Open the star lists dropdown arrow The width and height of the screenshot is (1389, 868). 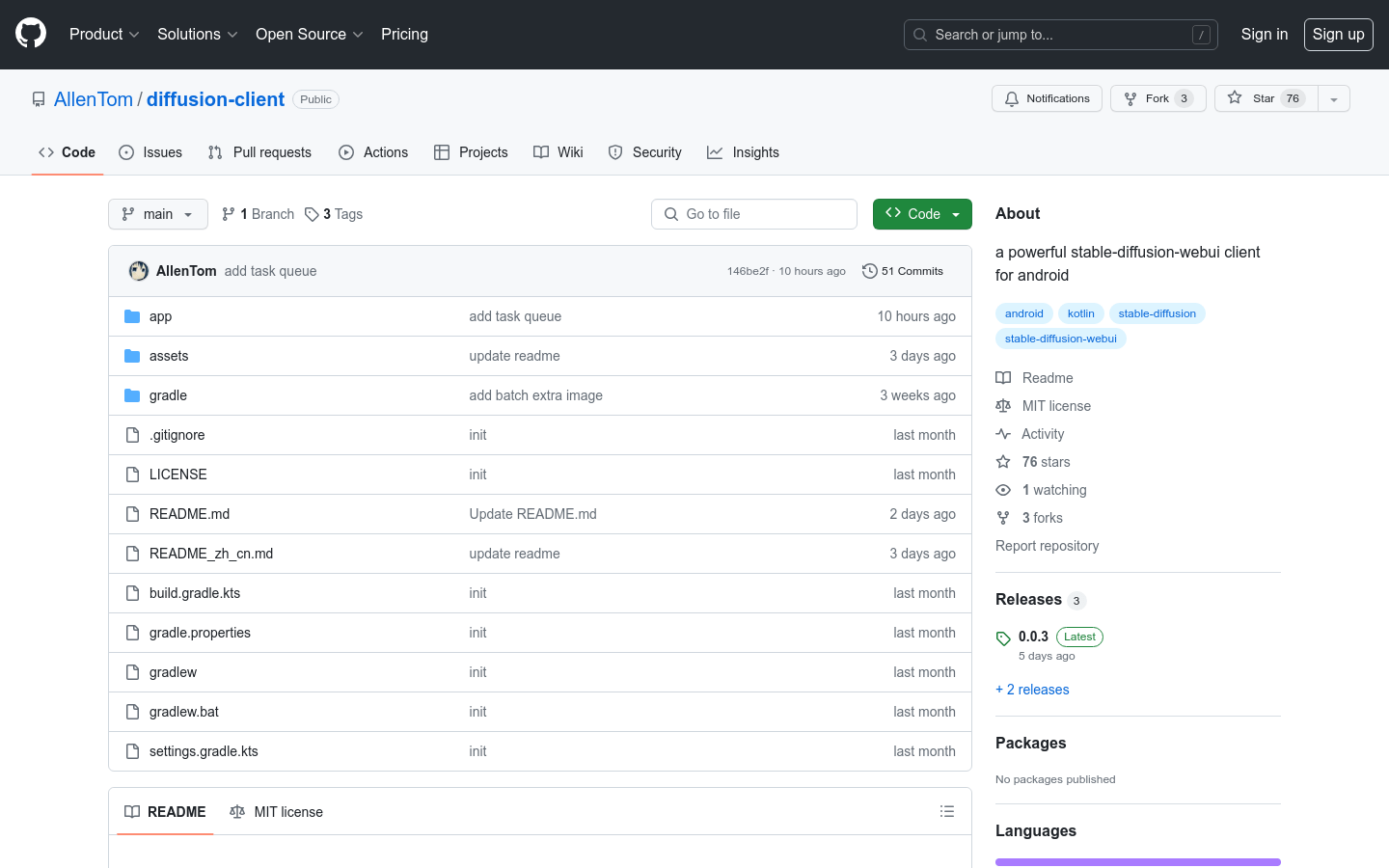(1334, 98)
